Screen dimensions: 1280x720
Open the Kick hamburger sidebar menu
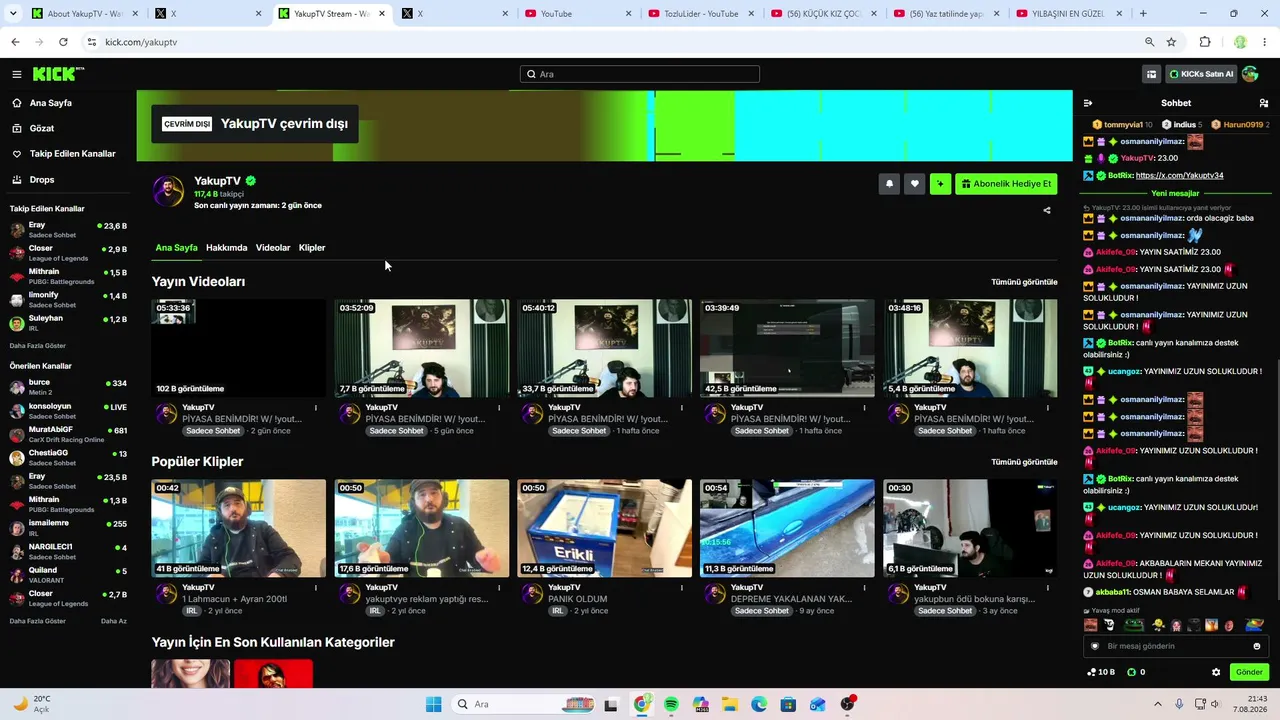(x=17, y=74)
